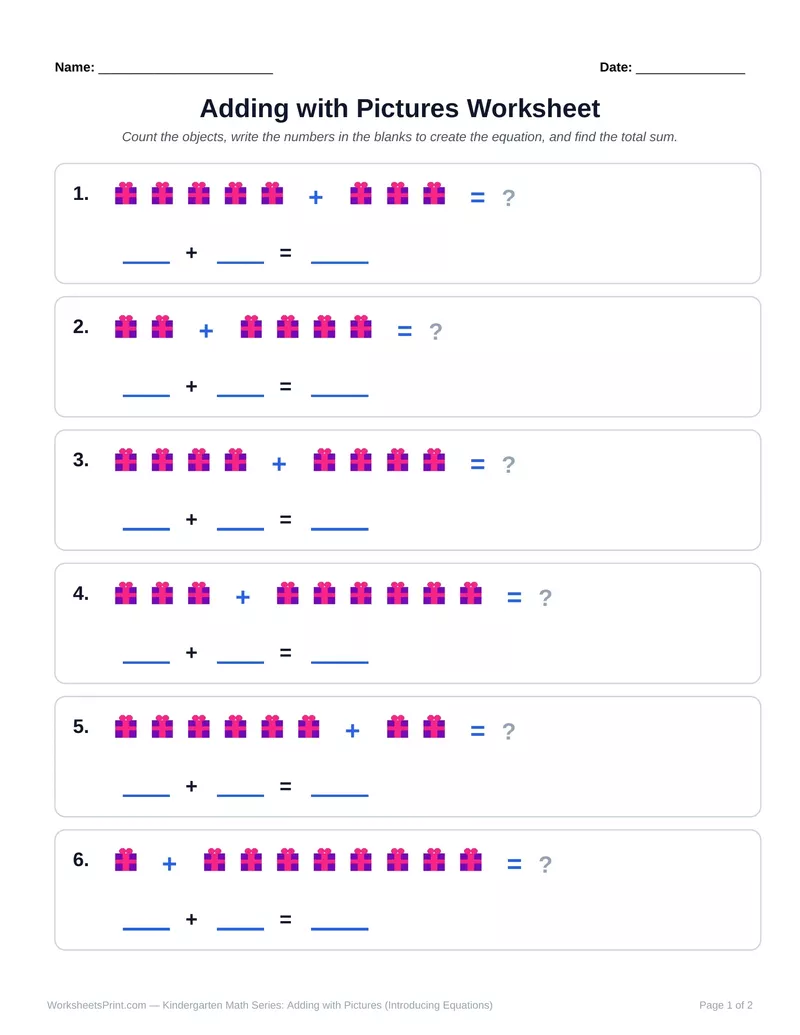Viewport: 800px width, 1035px height.
Task: Click the blue plus sign in problem 5
Action: [352, 730]
